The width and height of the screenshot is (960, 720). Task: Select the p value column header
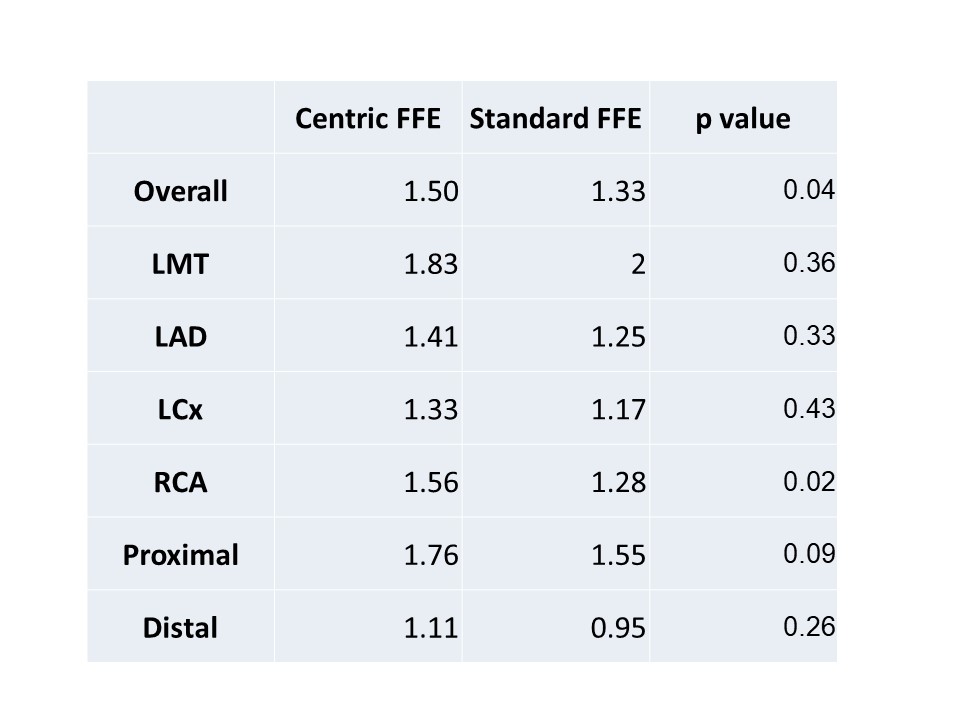tap(743, 119)
